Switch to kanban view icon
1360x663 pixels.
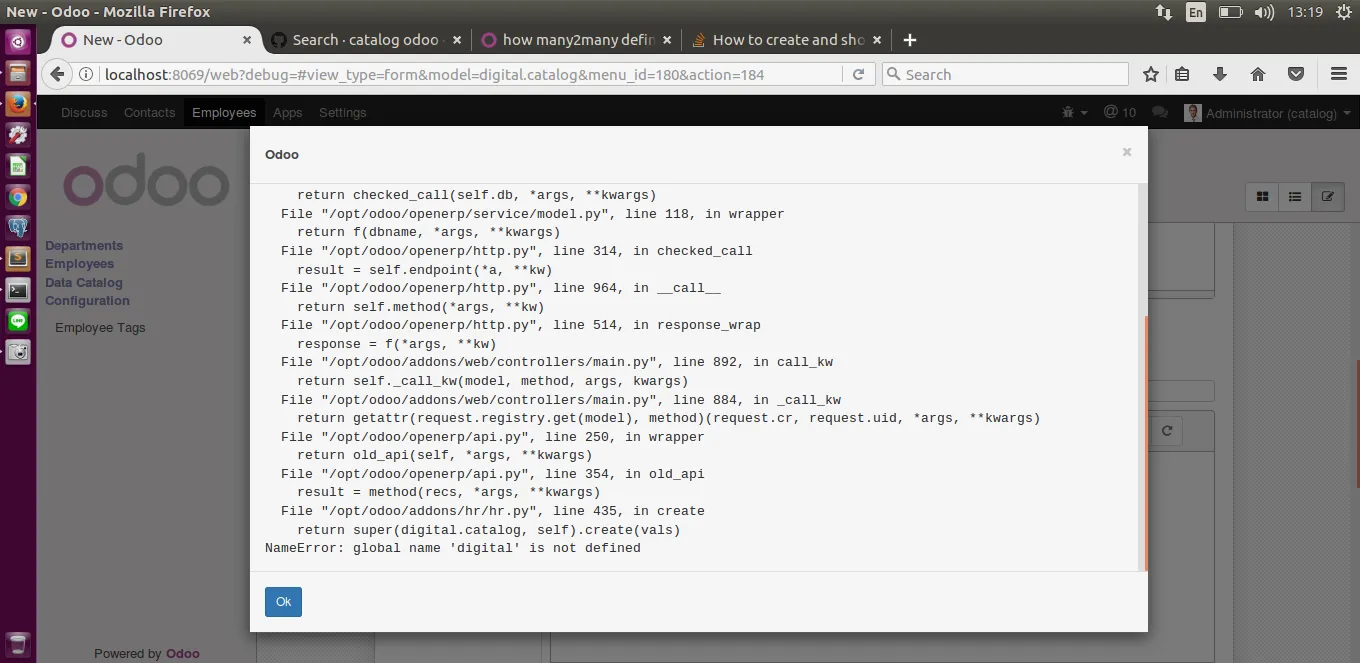(1262, 197)
